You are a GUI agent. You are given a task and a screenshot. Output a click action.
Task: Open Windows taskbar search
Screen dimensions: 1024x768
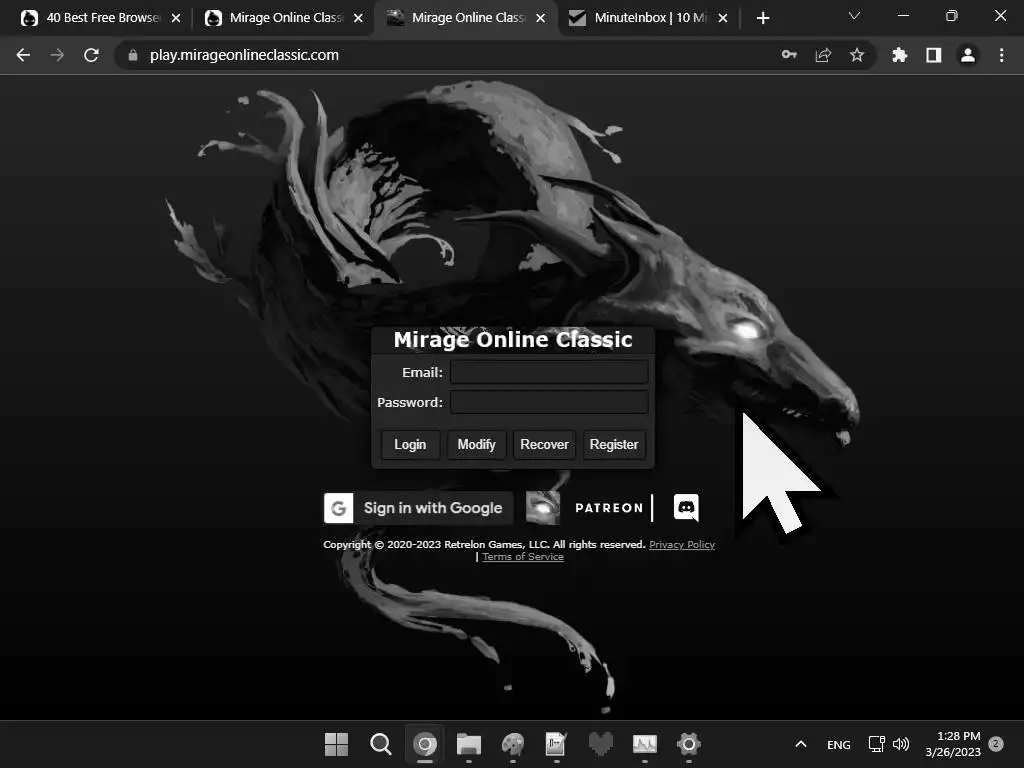(381, 744)
